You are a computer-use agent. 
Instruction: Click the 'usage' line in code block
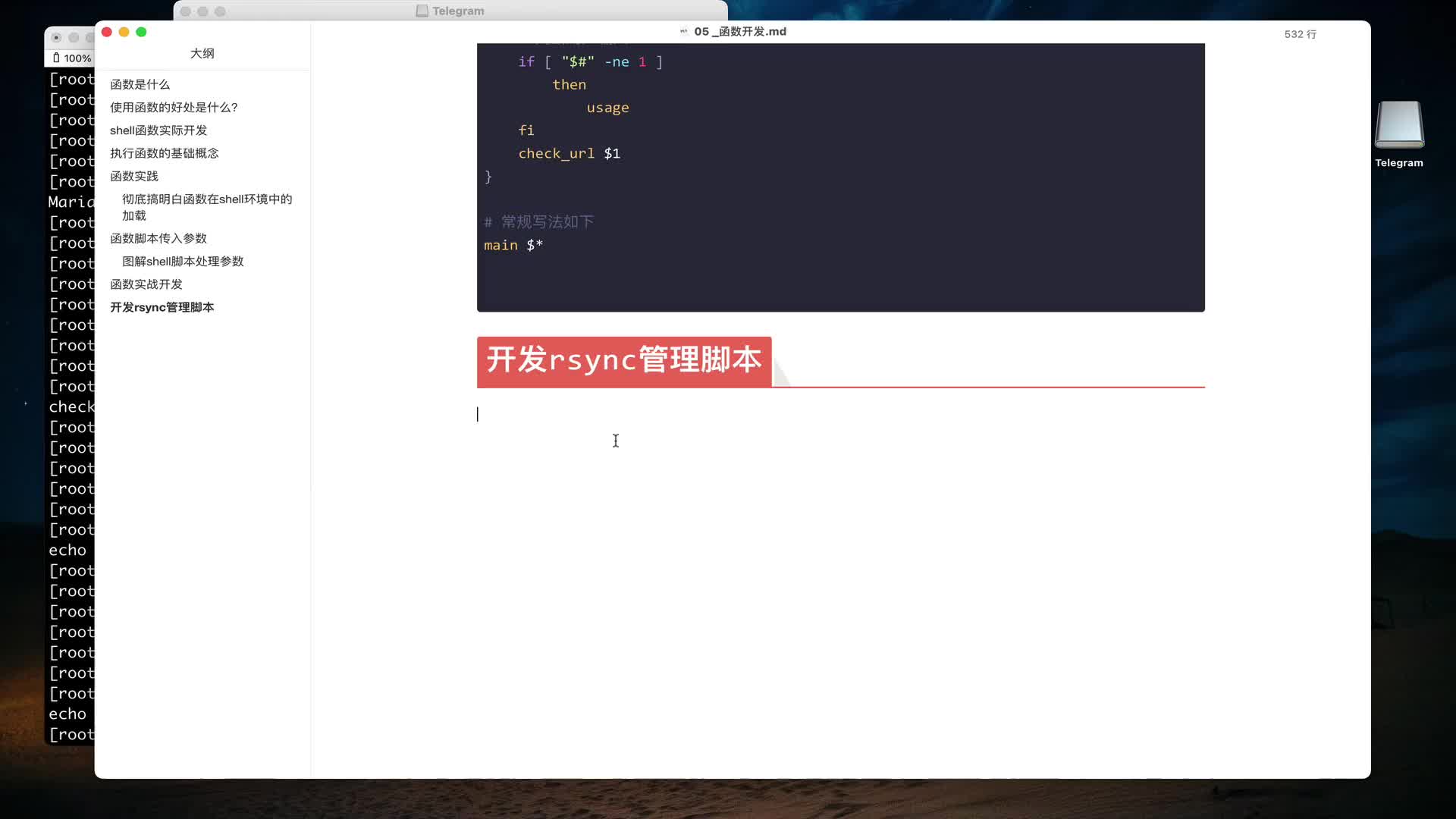point(607,108)
